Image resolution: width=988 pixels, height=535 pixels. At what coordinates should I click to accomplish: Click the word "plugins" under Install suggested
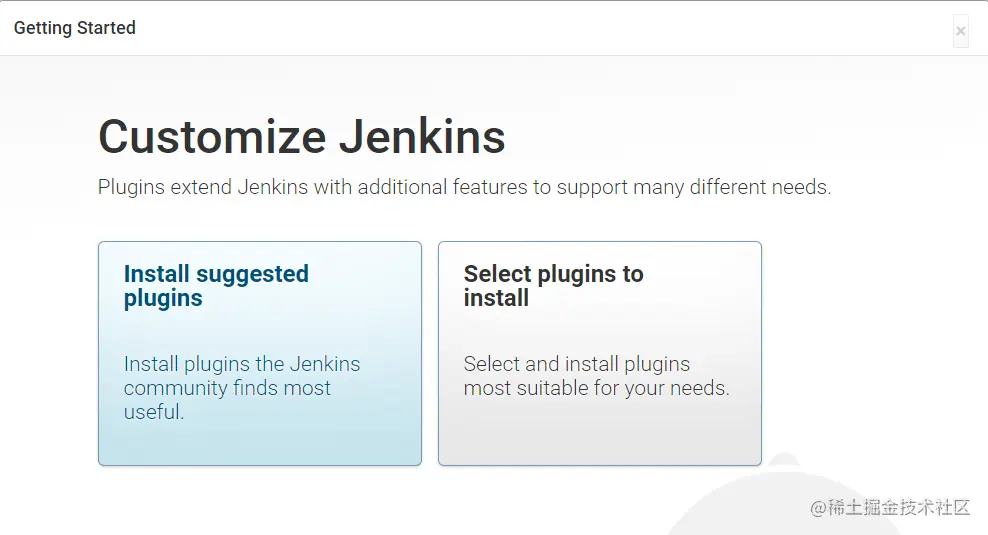point(163,298)
